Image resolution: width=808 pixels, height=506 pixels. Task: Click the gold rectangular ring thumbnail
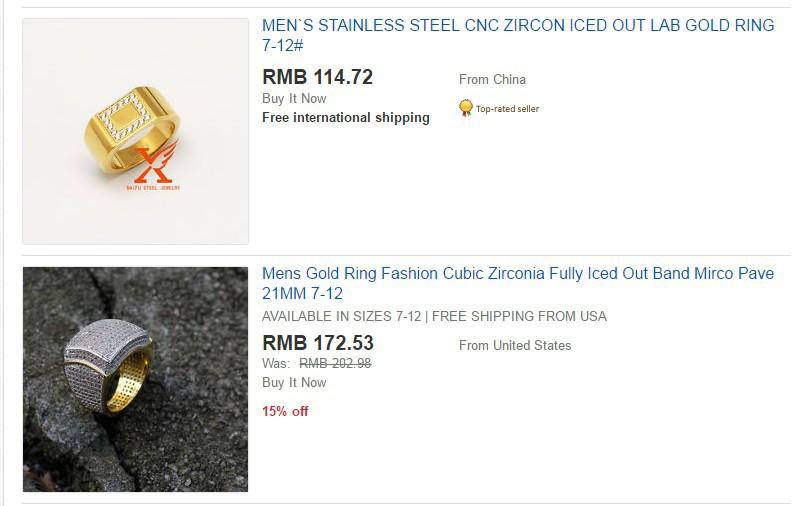[136, 131]
